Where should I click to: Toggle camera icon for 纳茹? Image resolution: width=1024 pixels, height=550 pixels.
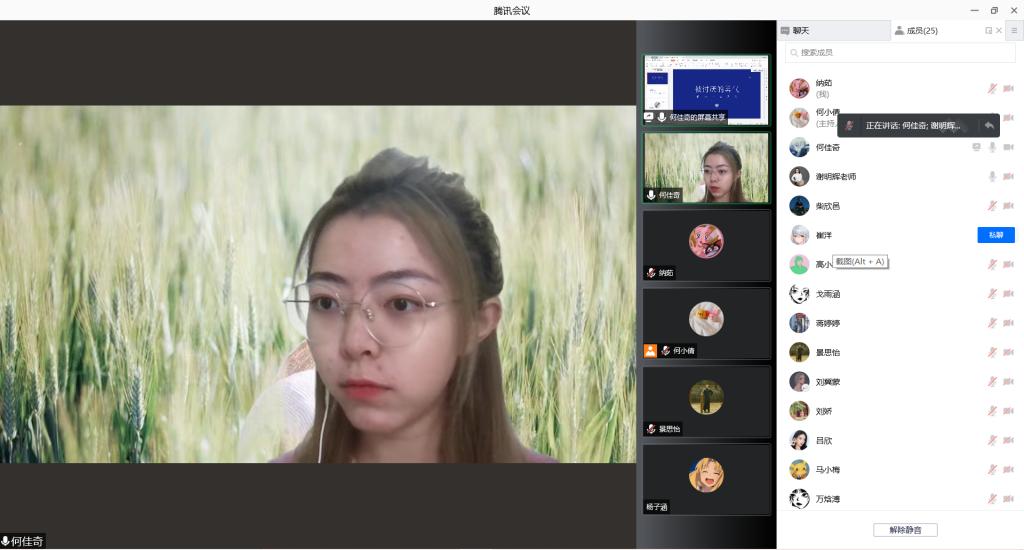(x=1008, y=88)
